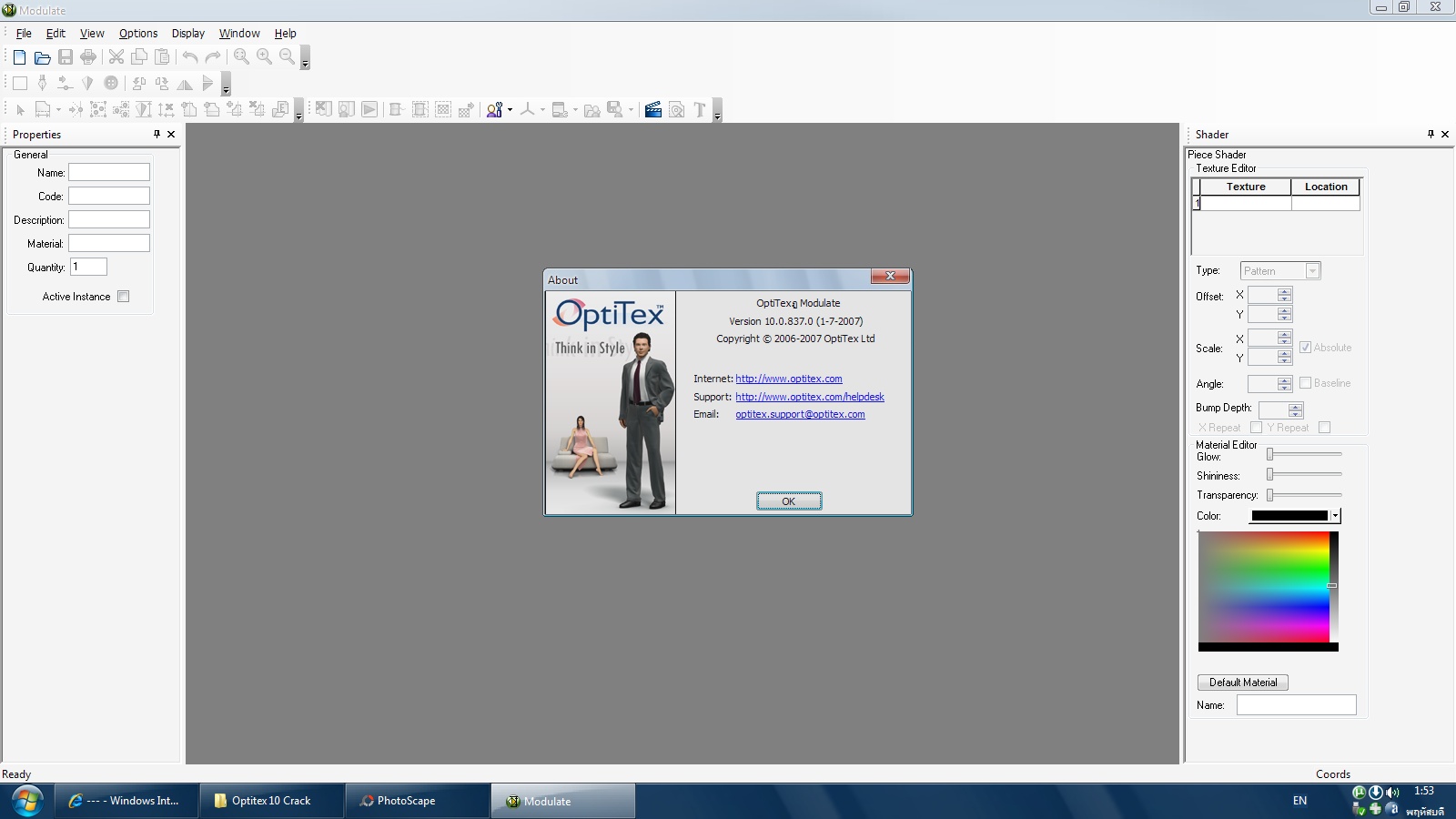Copy using the toolbar copy icon
This screenshot has width=1456, height=819.
tap(139, 56)
